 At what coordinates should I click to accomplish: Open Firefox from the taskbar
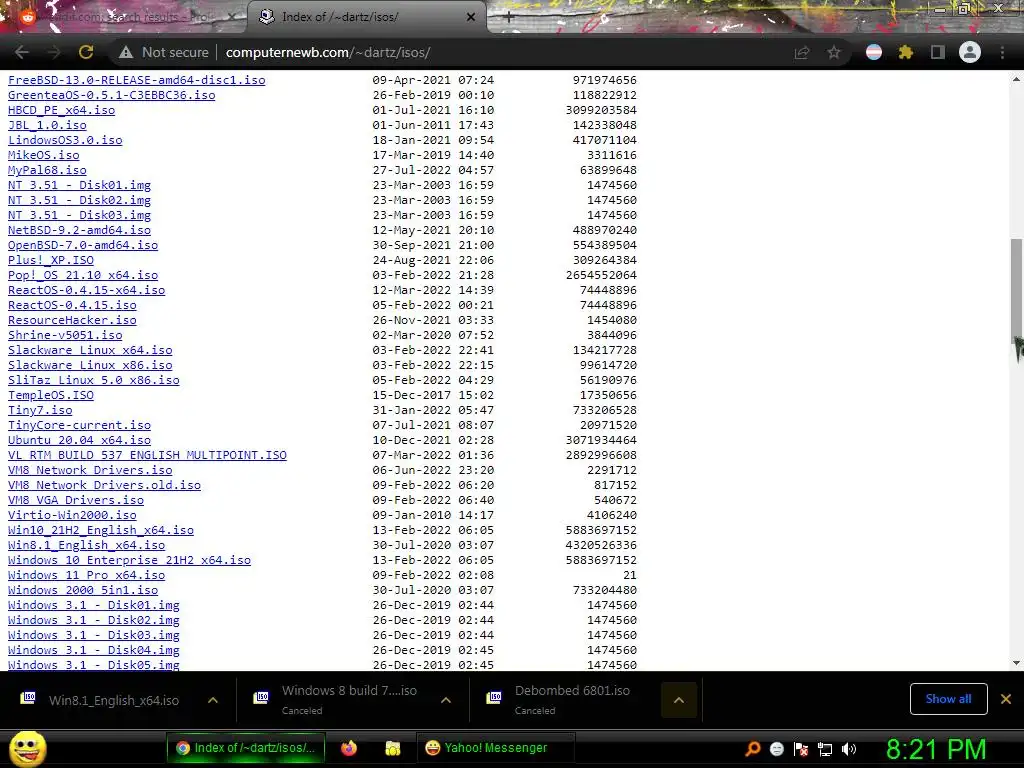[x=349, y=748]
